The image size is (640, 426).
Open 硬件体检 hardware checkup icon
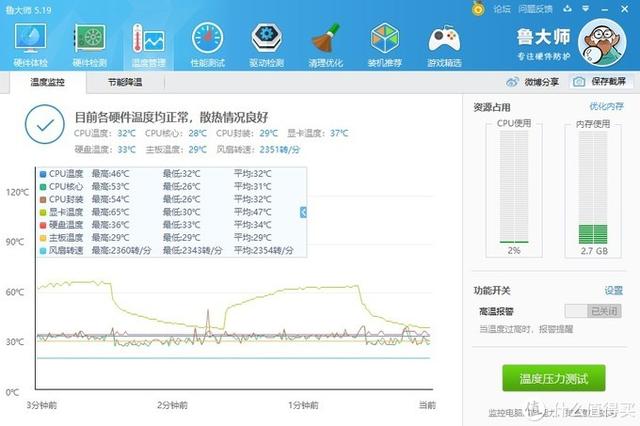point(29,44)
